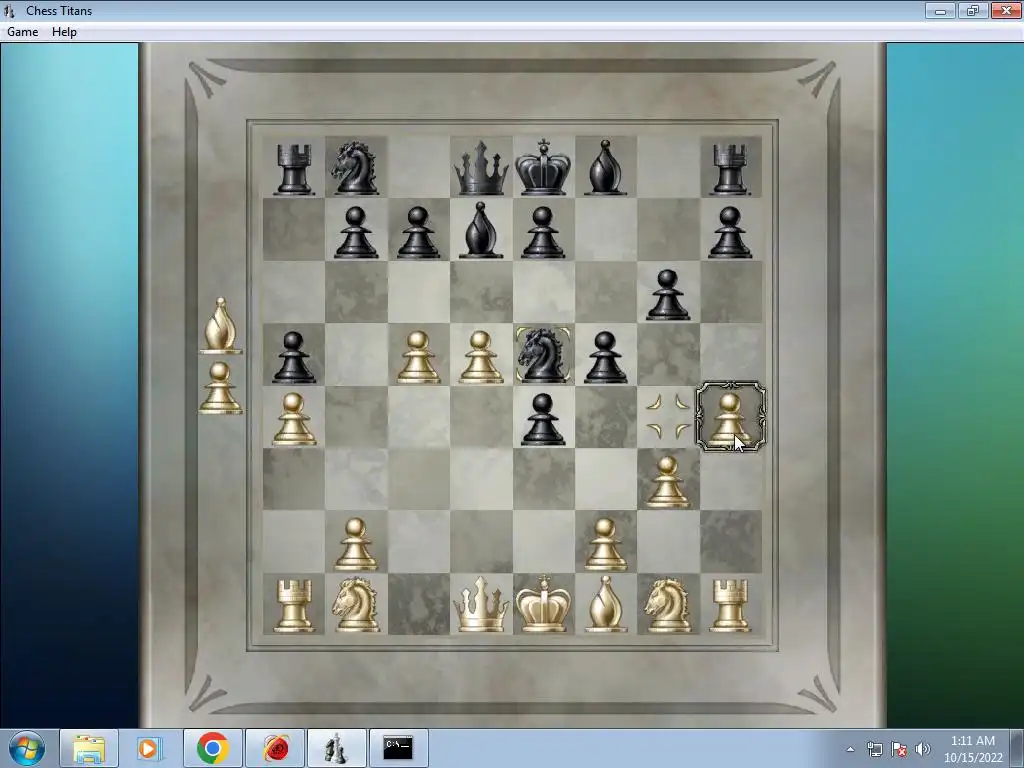Click the white rook on a1

tap(293, 607)
